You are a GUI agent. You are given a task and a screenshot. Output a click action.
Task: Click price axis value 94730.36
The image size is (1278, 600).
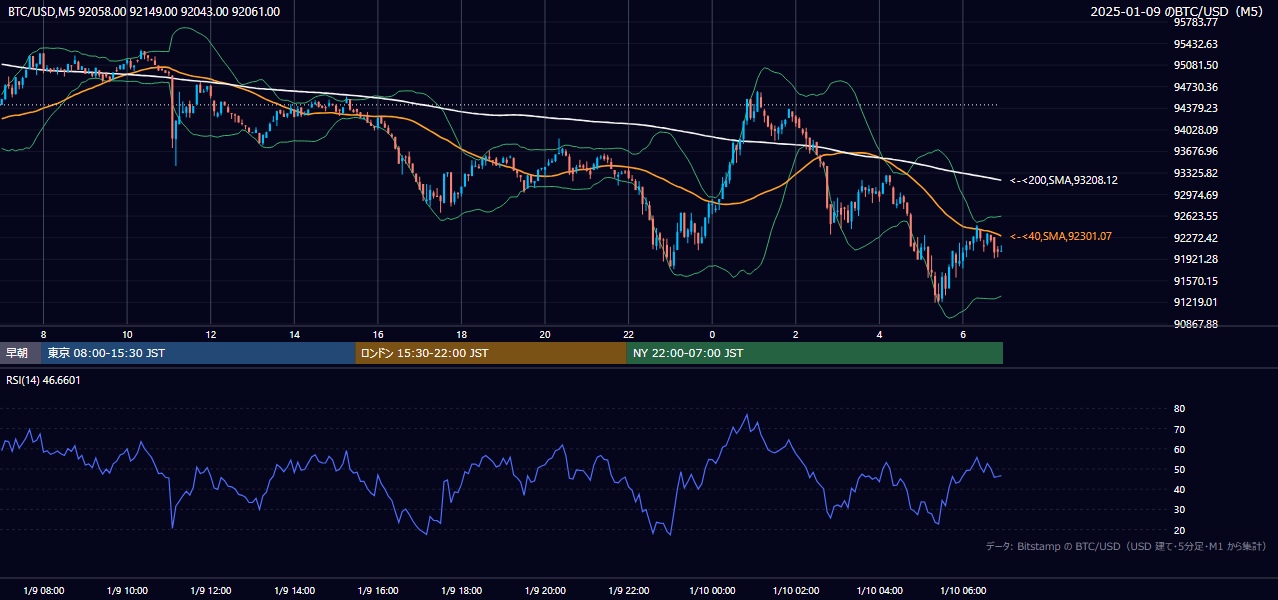coord(1196,87)
